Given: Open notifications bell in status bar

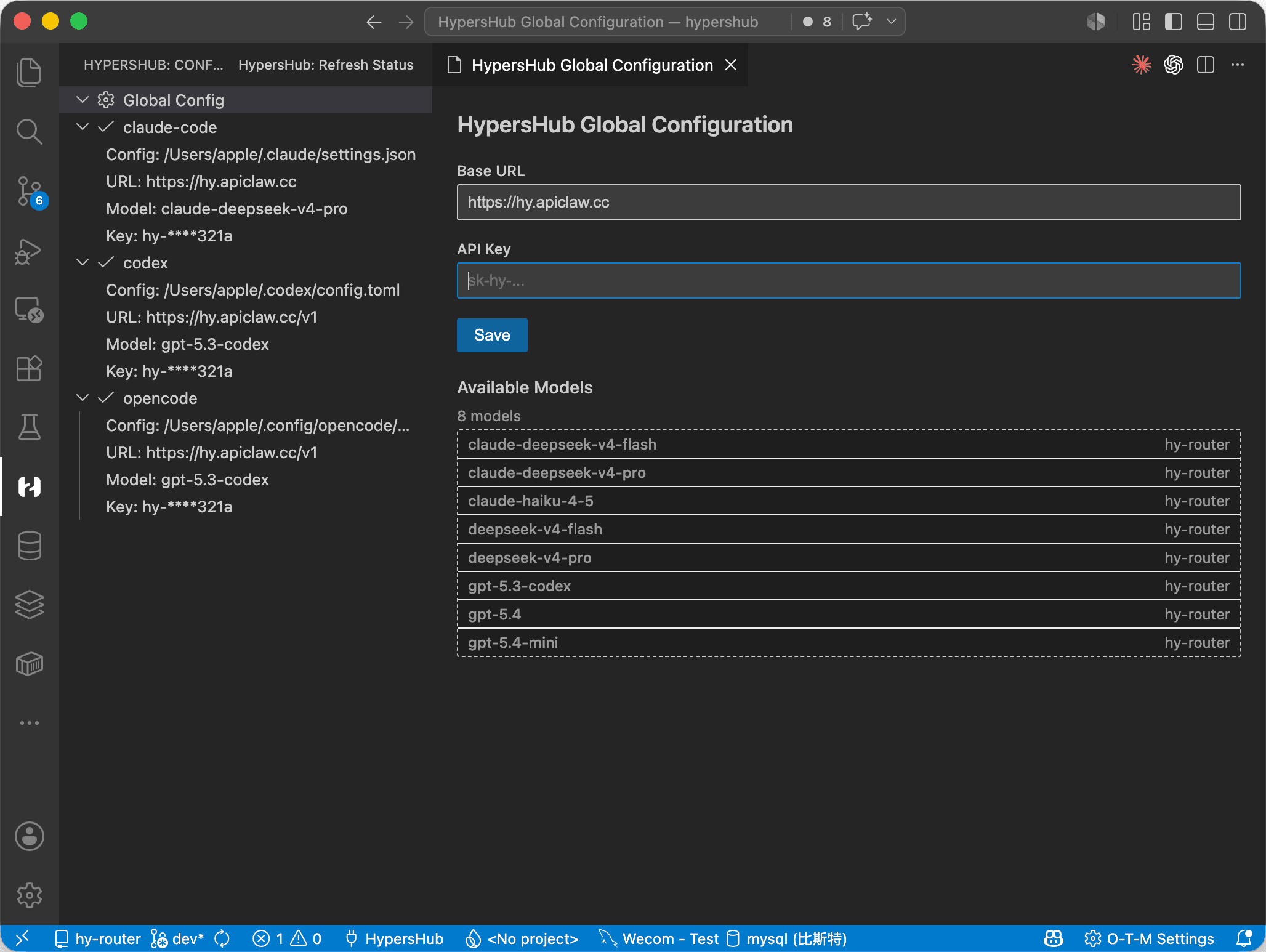Looking at the screenshot, I should [x=1244, y=938].
